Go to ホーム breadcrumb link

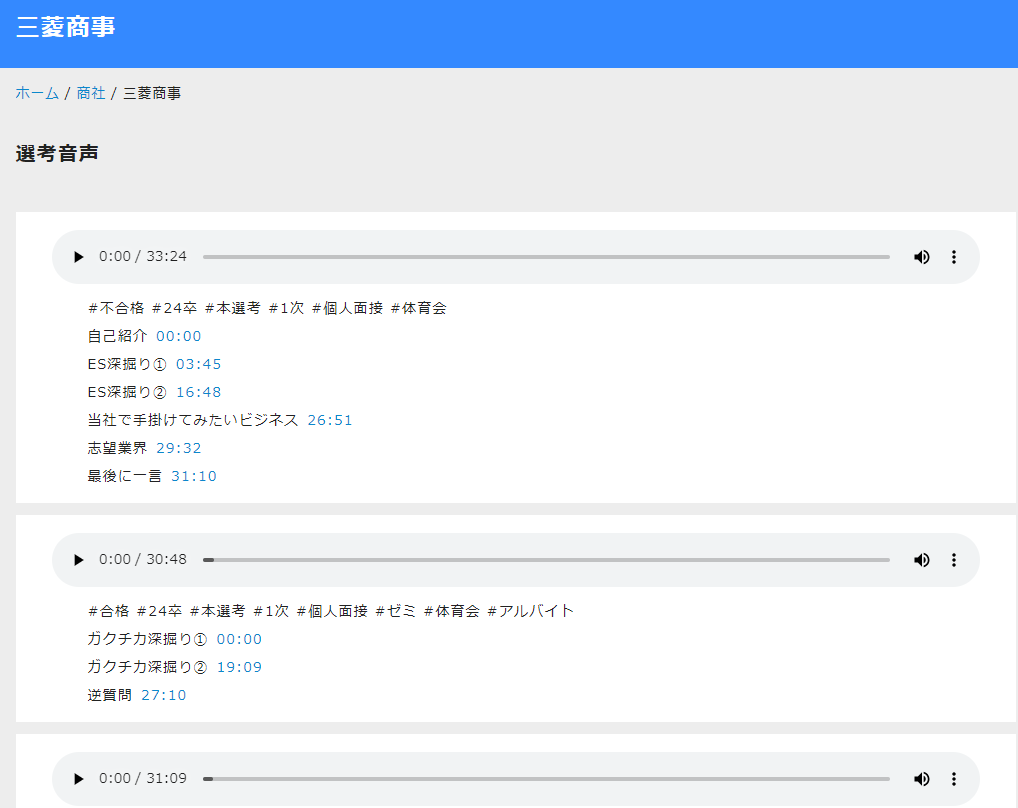[37, 93]
